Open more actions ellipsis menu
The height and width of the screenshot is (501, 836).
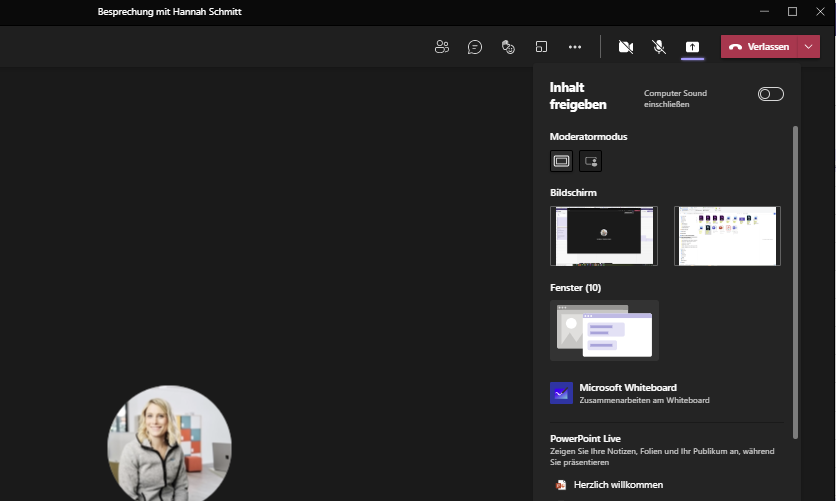tap(575, 47)
